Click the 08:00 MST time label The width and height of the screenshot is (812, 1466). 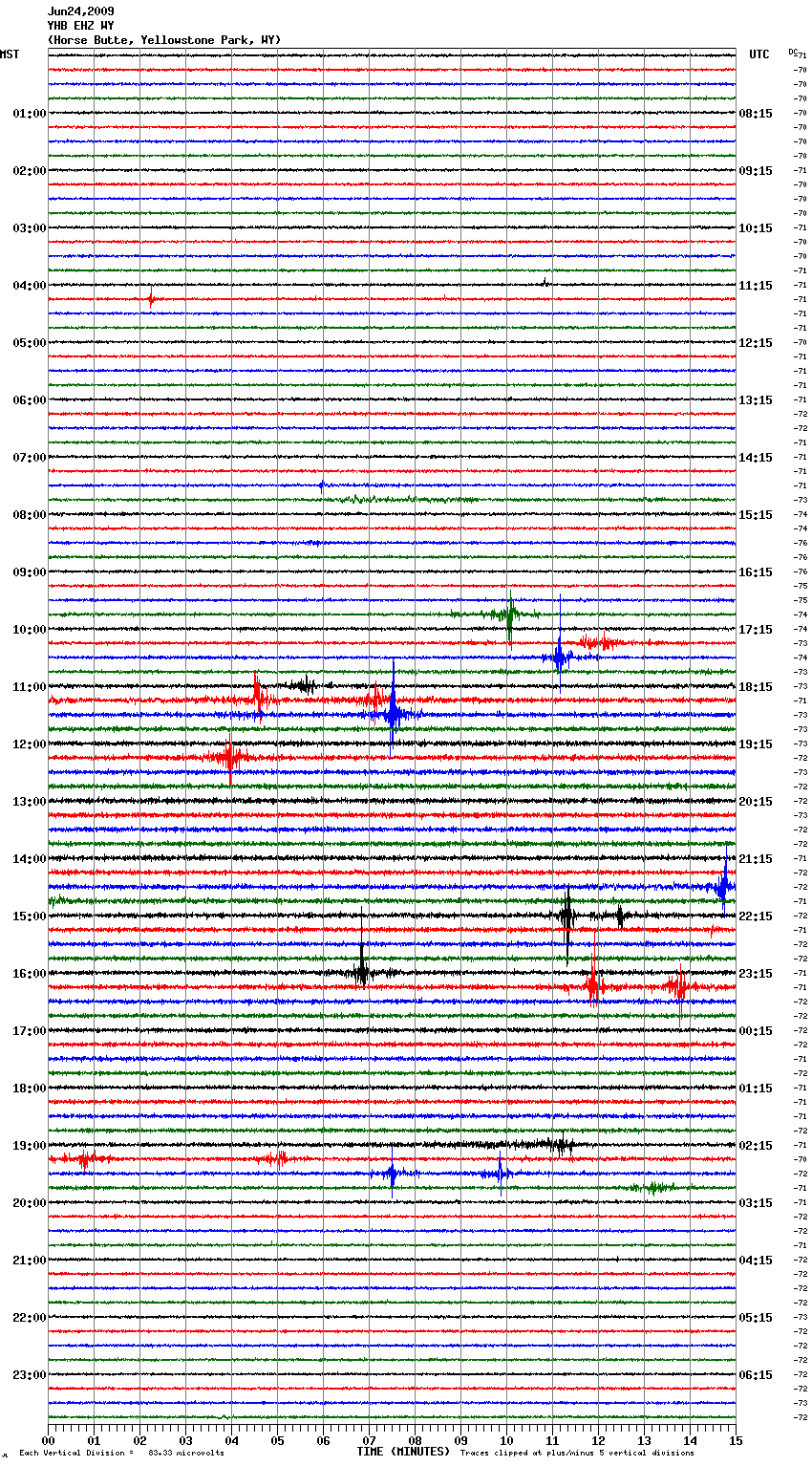[x=30, y=515]
